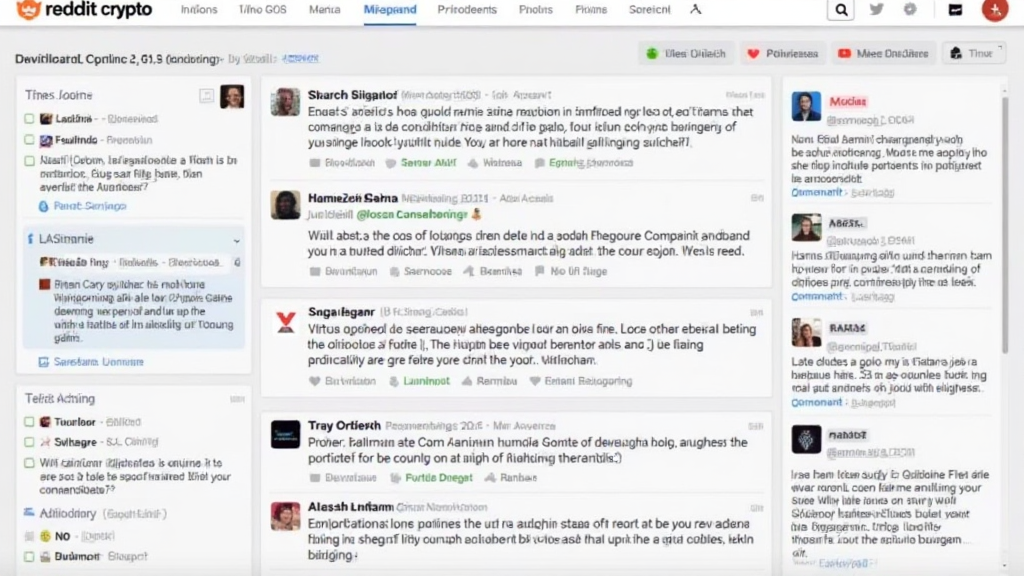Viewport: 1024px width, 576px height.
Task: Collapse the LASinanie section chevron
Action: pyautogui.click(x=237, y=241)
